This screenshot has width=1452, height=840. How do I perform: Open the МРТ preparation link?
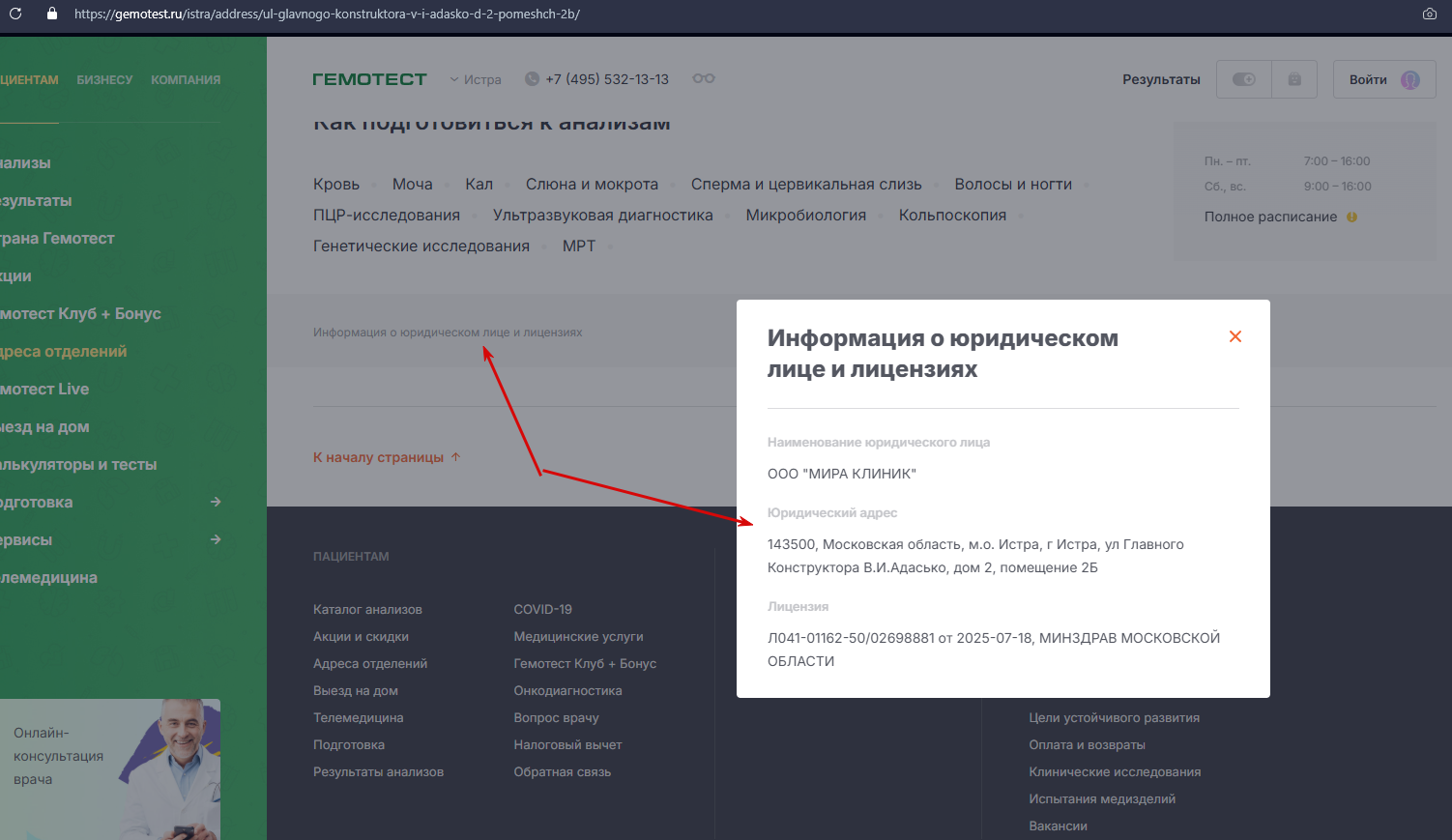click(x=579, y=246)
